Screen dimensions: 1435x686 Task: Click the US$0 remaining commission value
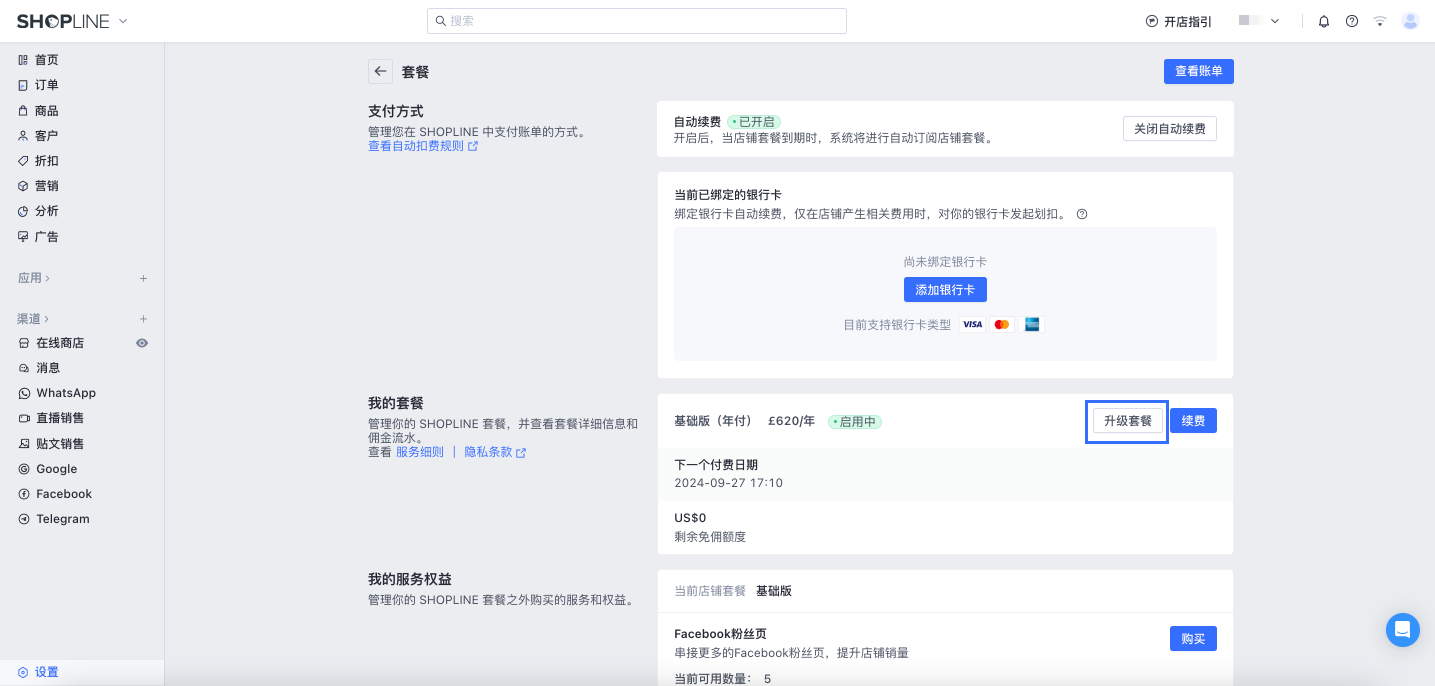coord(690,518)
